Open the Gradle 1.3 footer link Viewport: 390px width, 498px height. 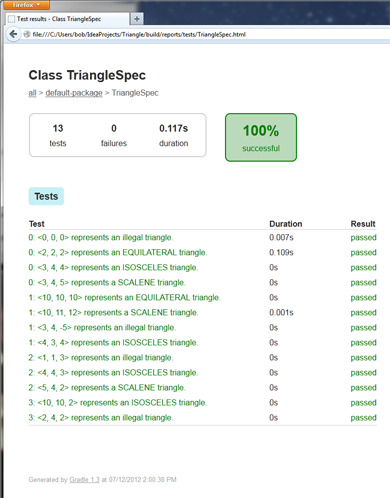pos(84,480)
